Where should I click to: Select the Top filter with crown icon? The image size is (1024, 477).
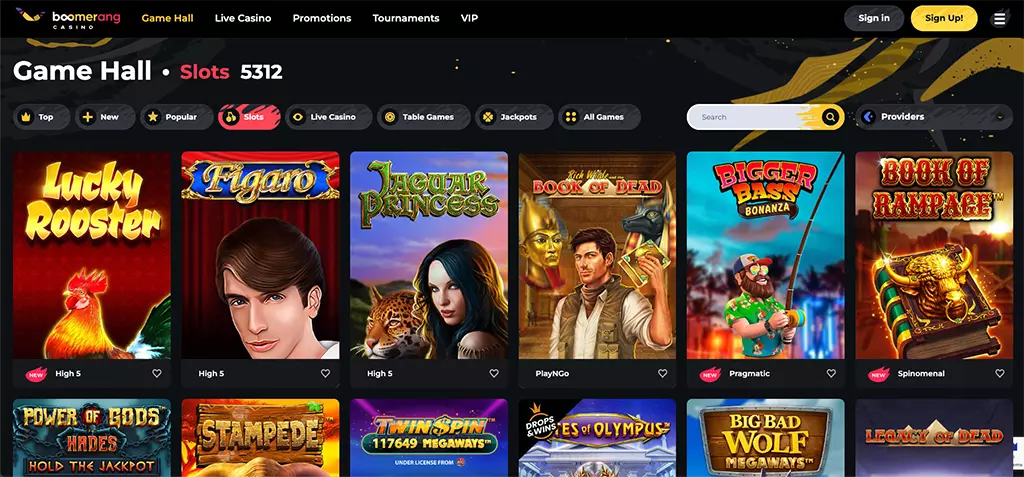point(41,117)
